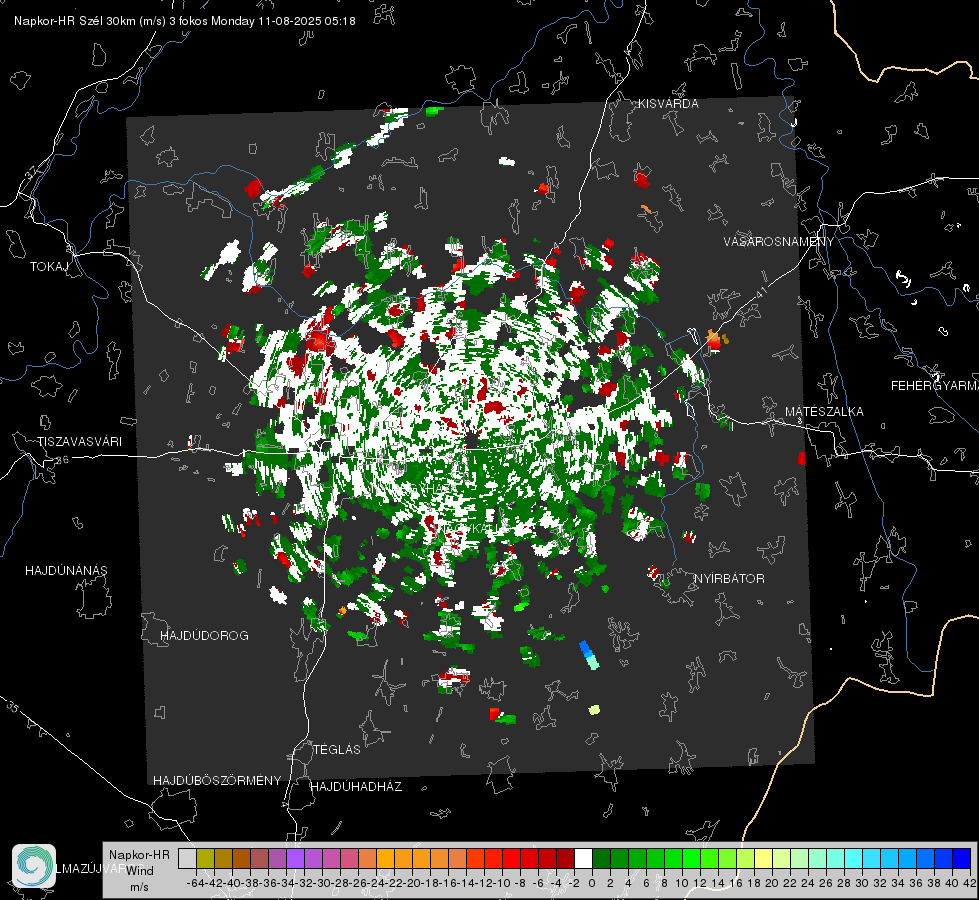Screen dimensions: 979x900
Task: Click the NYÍRBÁTOR town label
Action: coord(729,579)
